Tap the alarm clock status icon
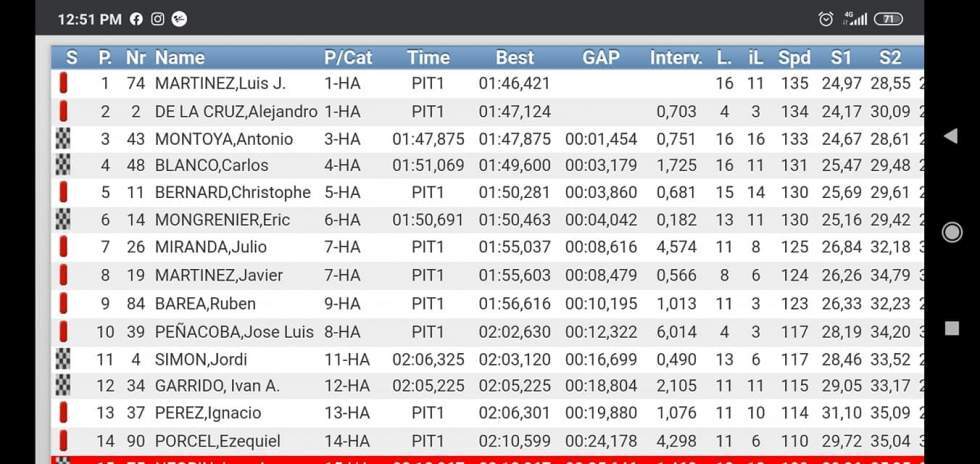The height and width of the screenshot is (464, 980). [x=826, y=19]
